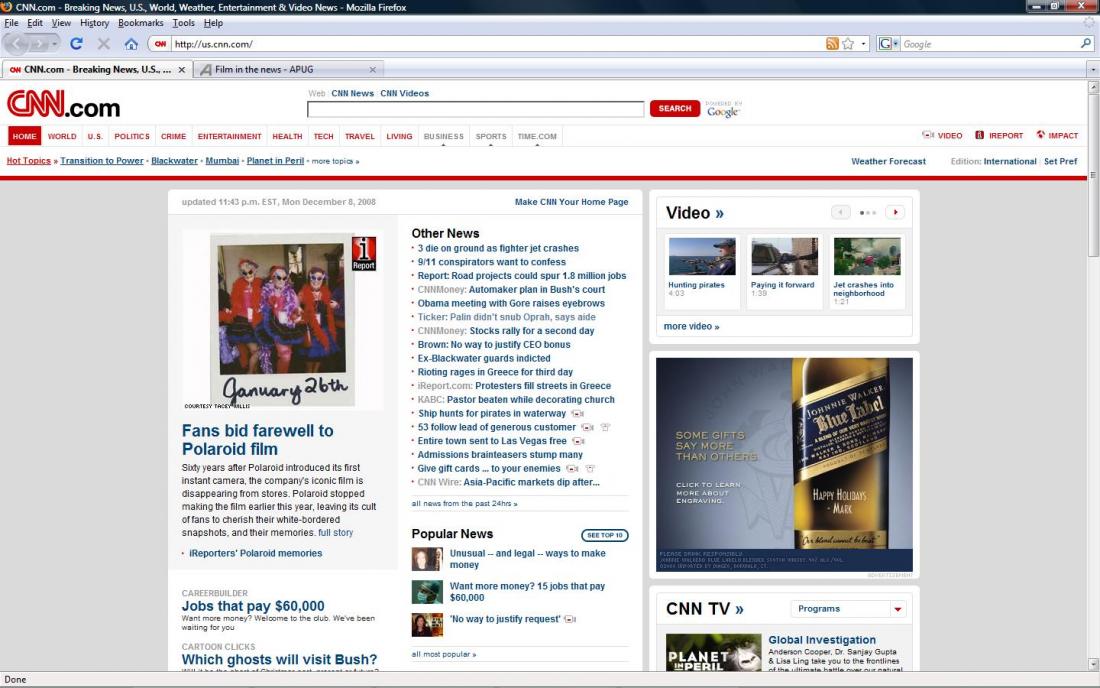Click the Johnnie Walker Blue Label ad
The width and height of the screenshot is (1100, 688).
coord(784,465)
